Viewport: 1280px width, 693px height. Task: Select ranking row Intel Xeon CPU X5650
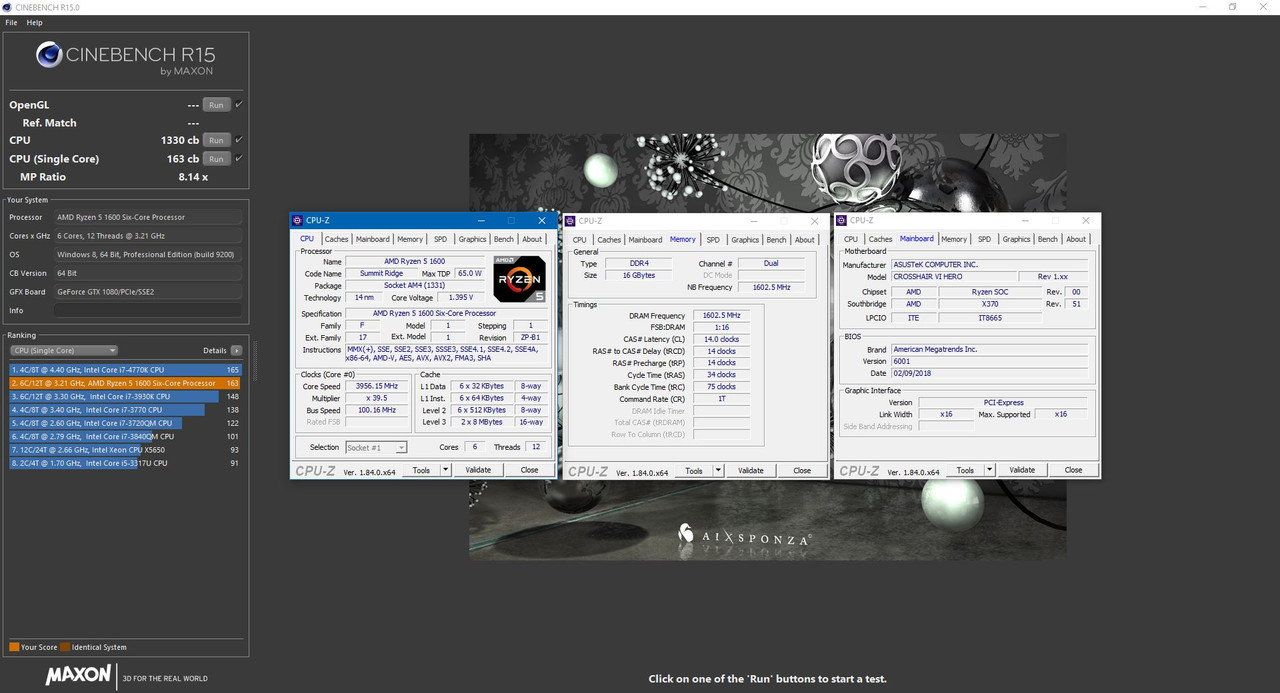pyautogui.click(x=125, y=450)
